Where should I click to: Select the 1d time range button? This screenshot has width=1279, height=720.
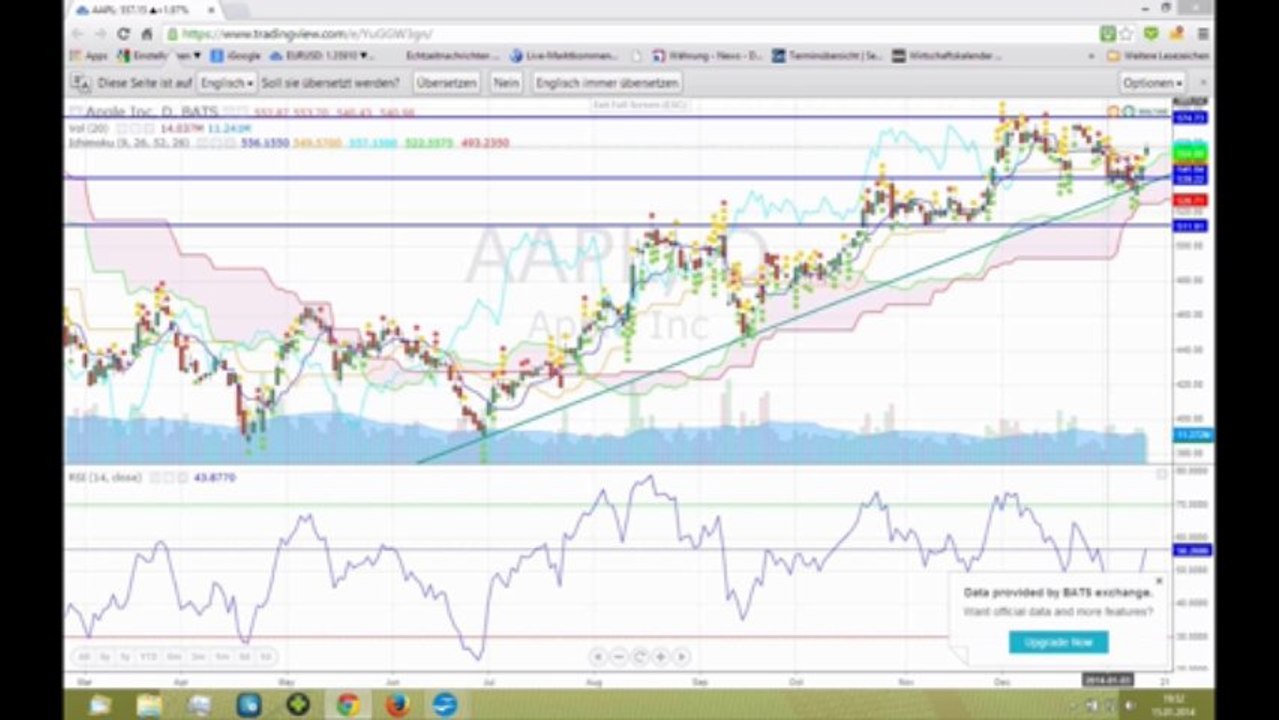(x=266, y=657)
